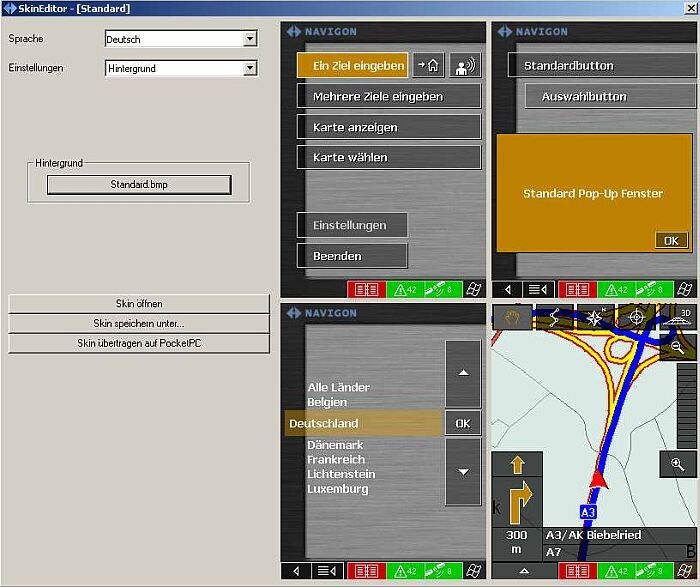The width and height of the screenshot is (700, 587).
Task: Click the voice input icon
Action: pyautogui.click(x=465, y=65)
